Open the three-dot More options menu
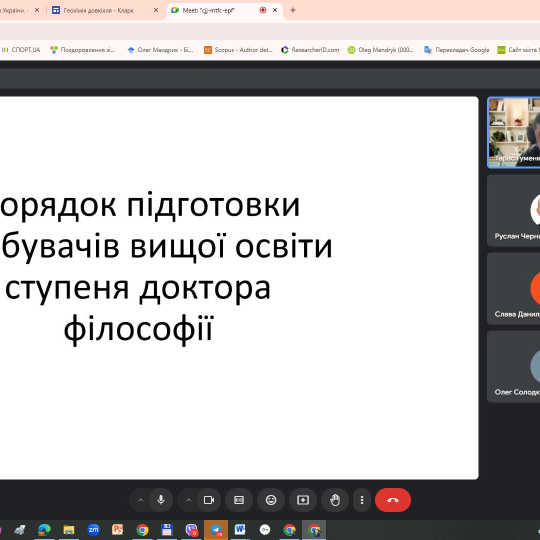540x540 pixels. (362, 500)
